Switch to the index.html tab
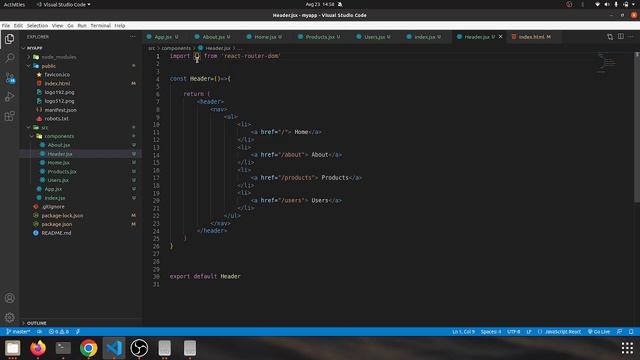 pyautogui.click(x=534, y=37)
